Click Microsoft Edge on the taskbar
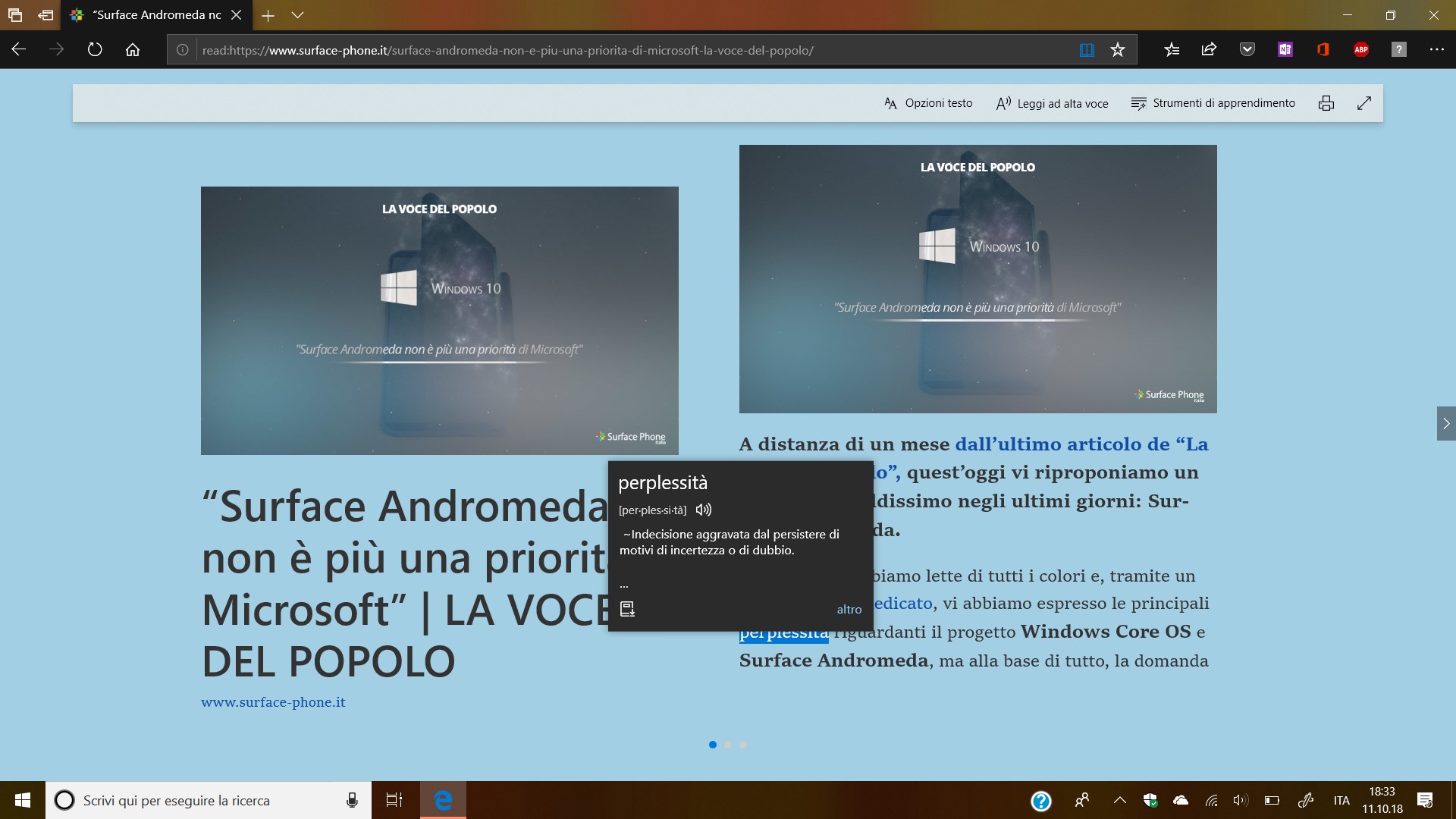 click(x=443, y=800)
